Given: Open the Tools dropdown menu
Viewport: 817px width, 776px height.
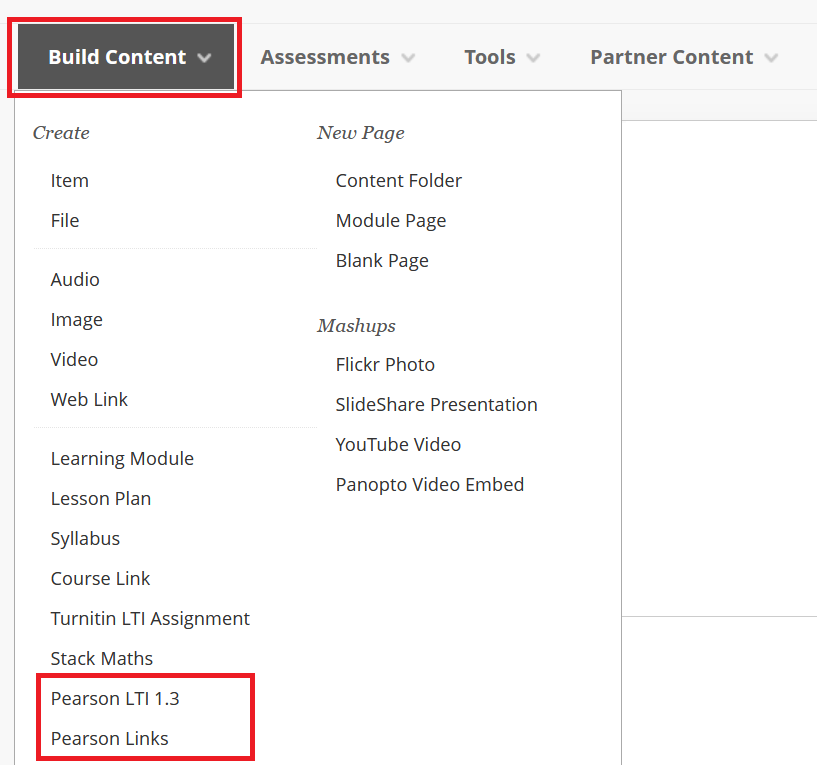Looking at the screenshot, I should coord(502,57).
